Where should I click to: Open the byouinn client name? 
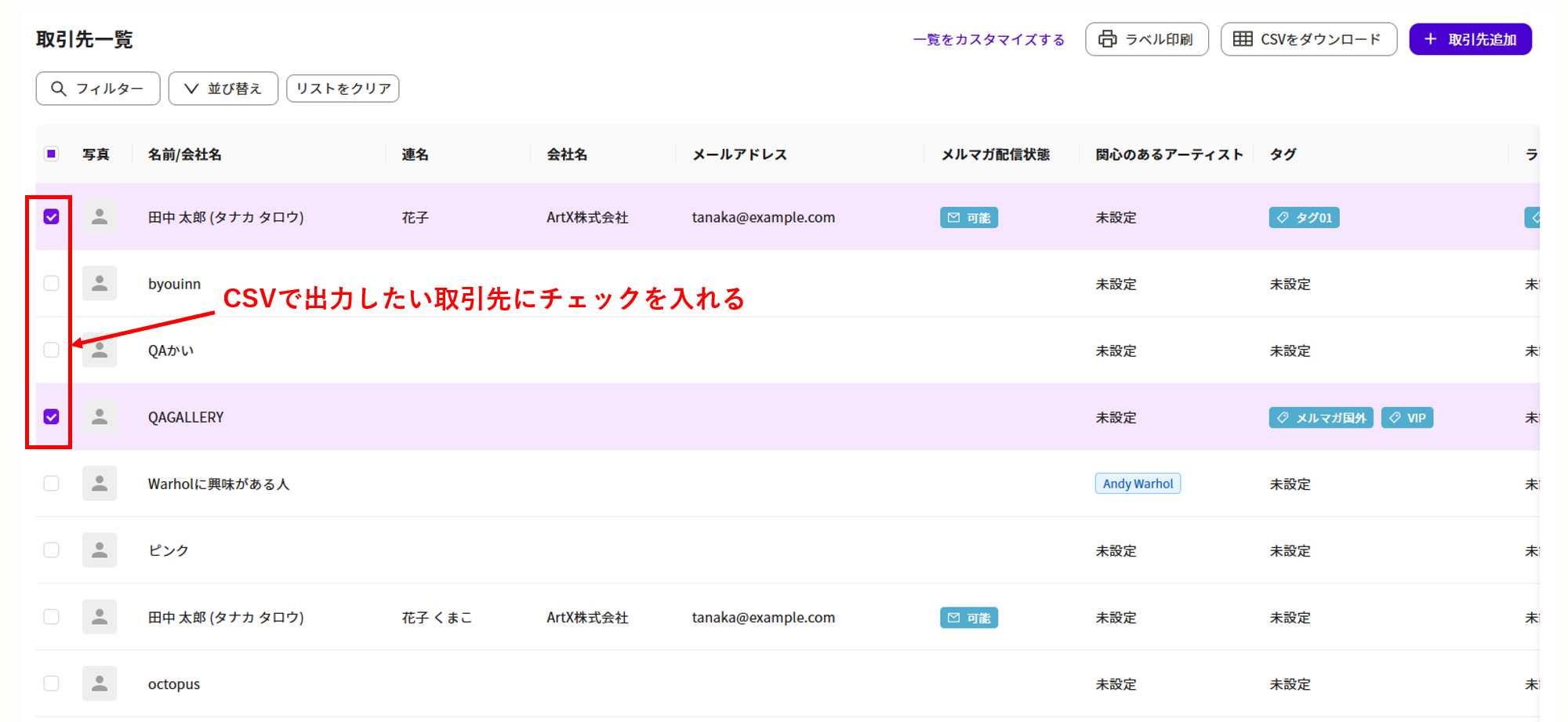click(x=174, y=284)
